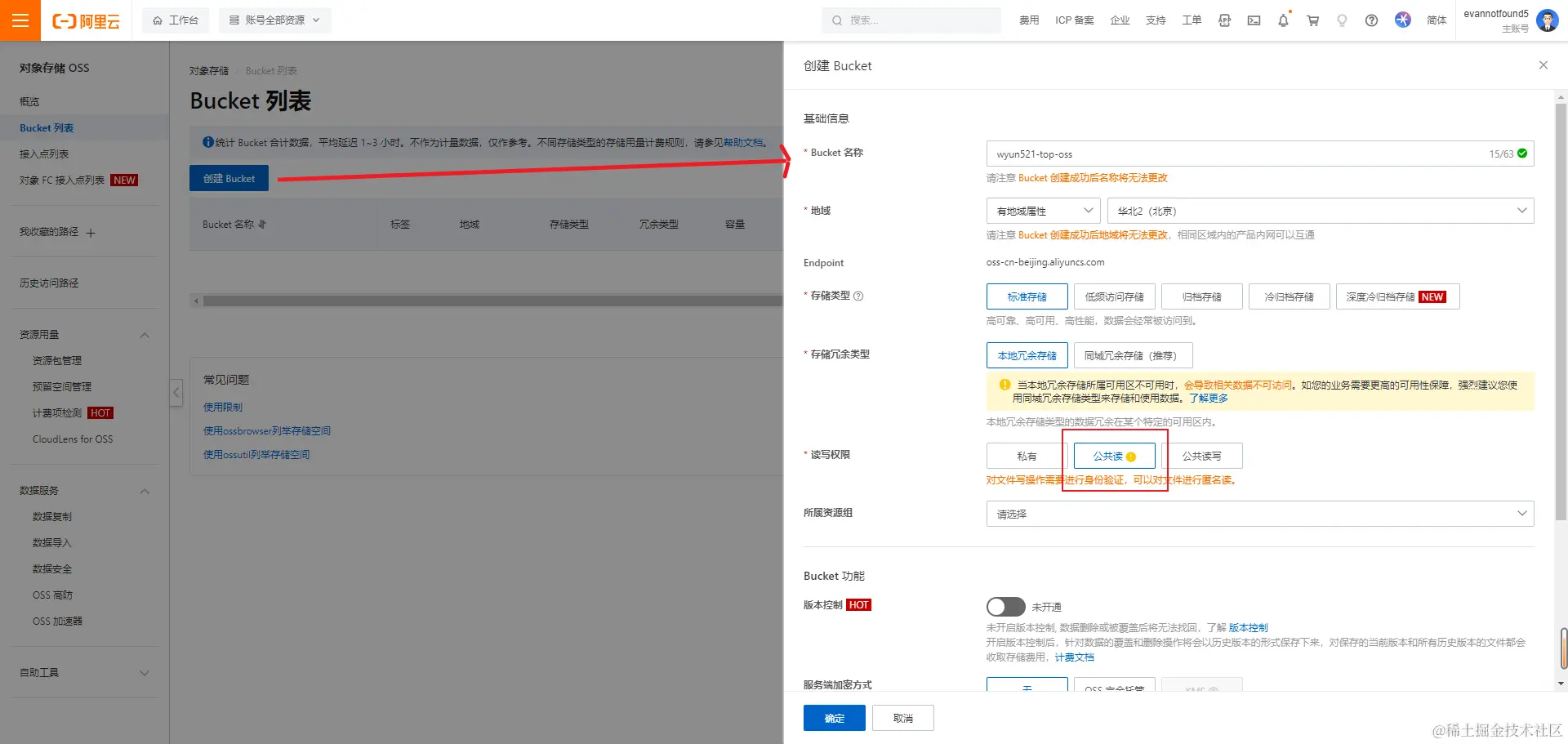Open the API tools icon in top bar
Image resolution: width=1568 pixels, height=744 pixels.
tap(1224, 20)
